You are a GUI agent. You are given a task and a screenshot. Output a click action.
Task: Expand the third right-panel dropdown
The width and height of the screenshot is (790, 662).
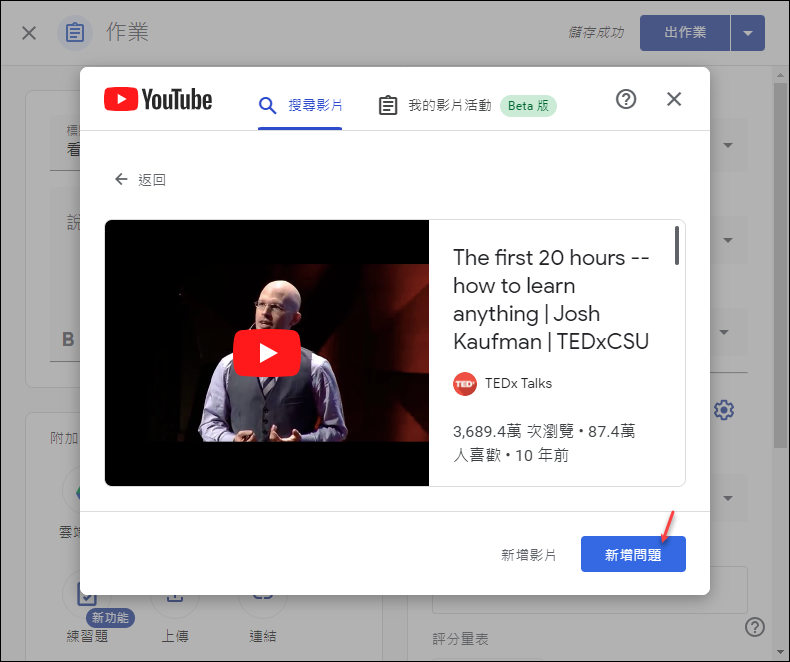tap(724, 333)
